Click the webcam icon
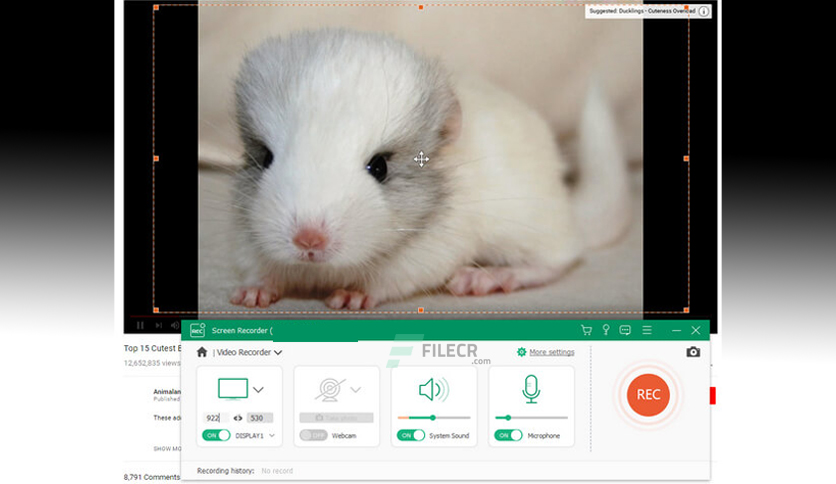836x484 pixels. point(330,389)
